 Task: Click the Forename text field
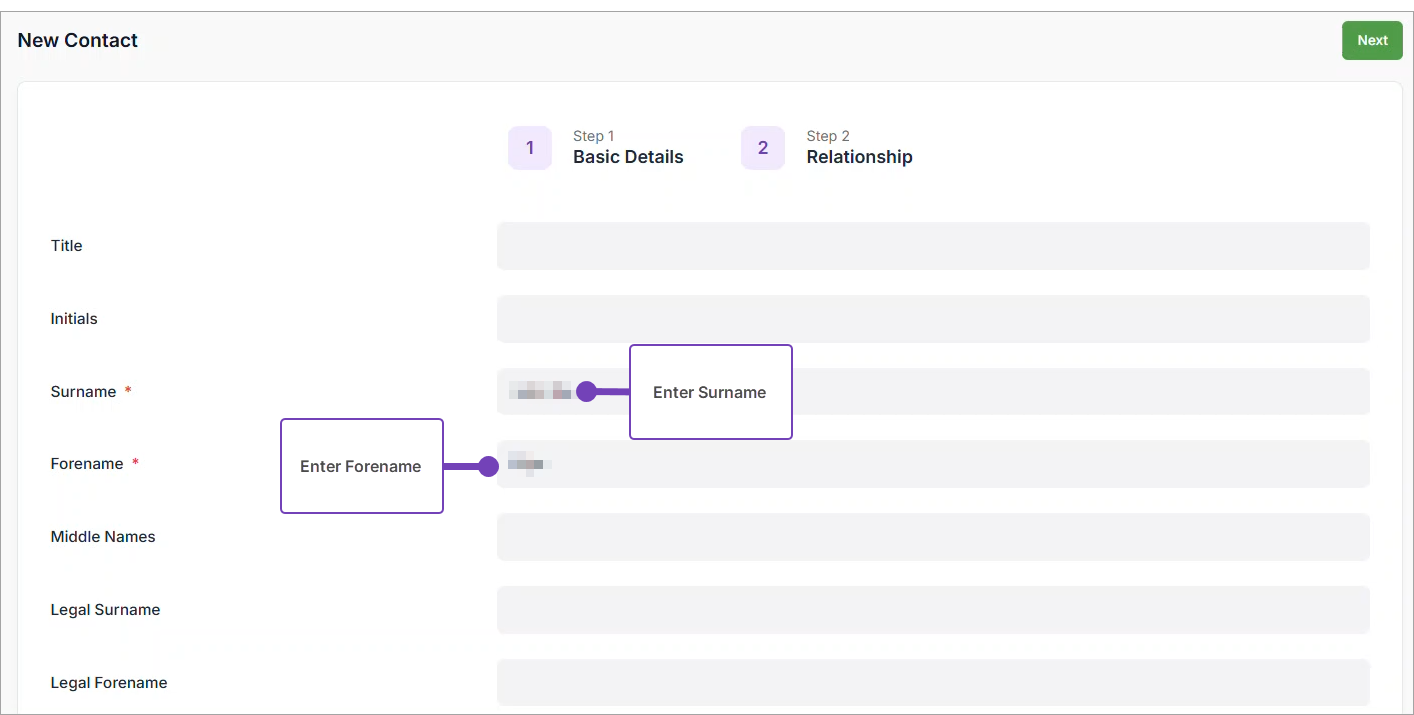point(932,464)
